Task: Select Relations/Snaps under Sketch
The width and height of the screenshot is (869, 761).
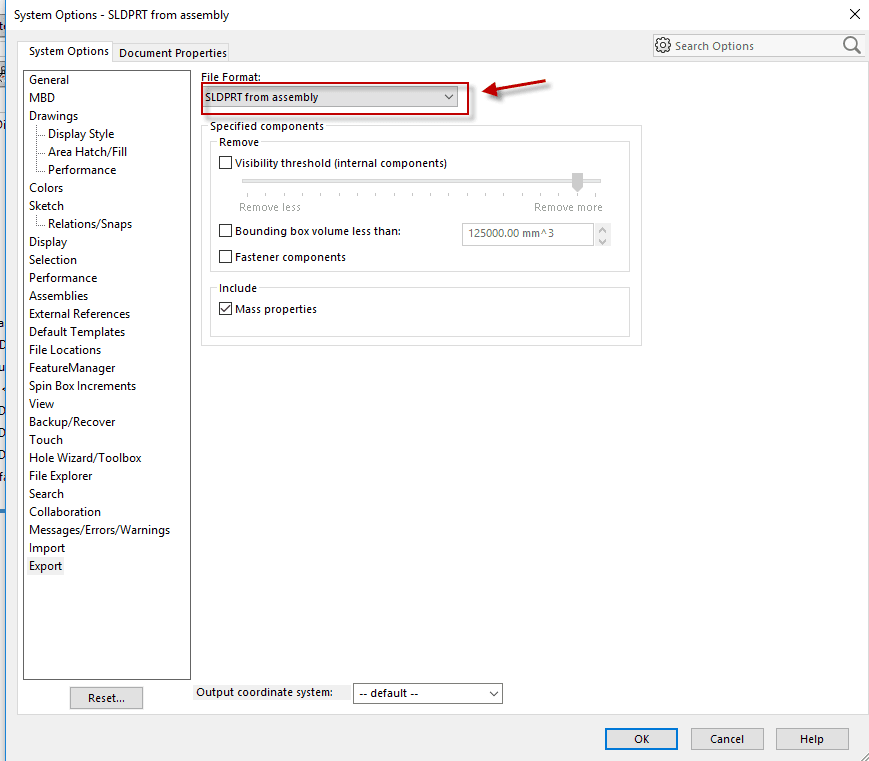Action: pyautogui.click(x=90, y=224)
